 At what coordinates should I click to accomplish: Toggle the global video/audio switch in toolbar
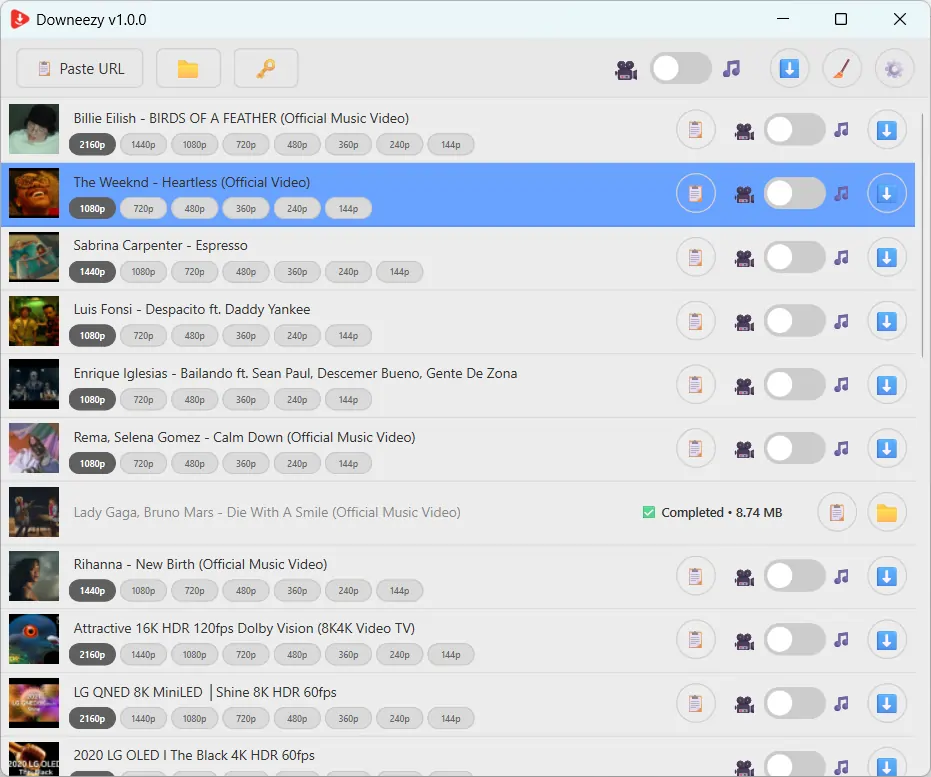pyautogui.click(x=680, y=69)
